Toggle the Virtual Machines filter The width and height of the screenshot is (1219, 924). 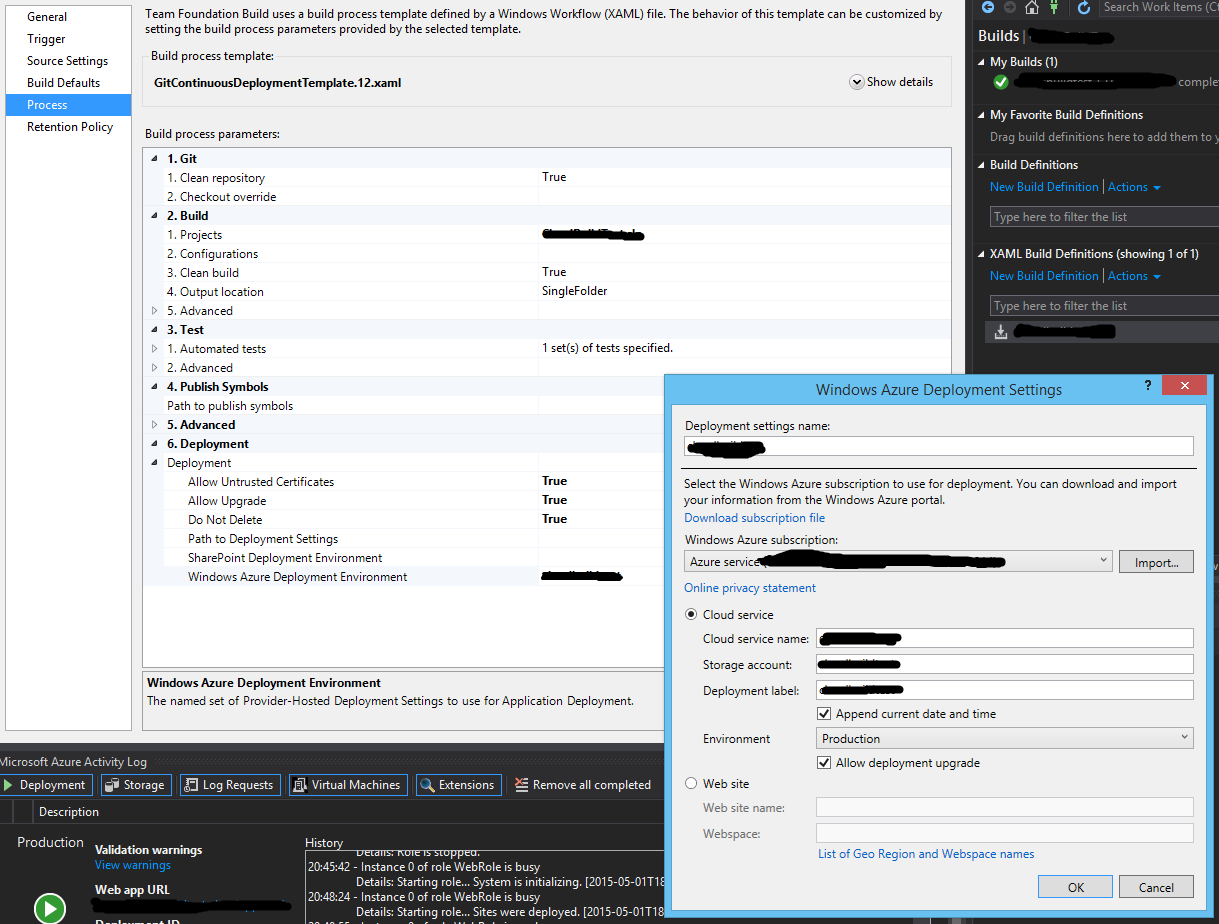pyautogui.click(x=349, y=785)
